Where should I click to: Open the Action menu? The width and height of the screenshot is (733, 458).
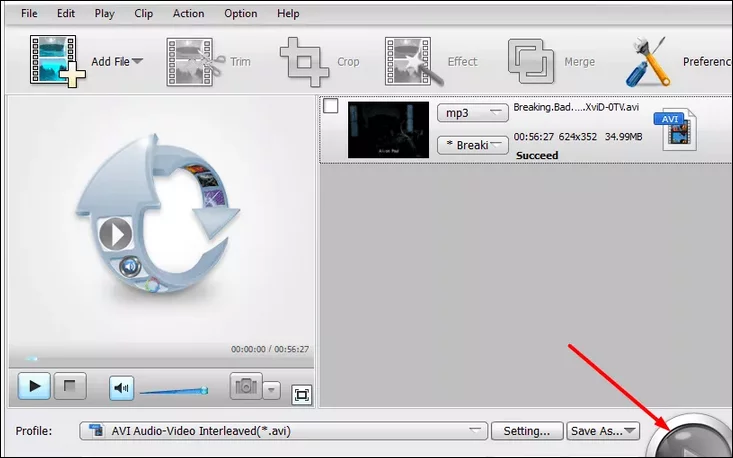(x=188, y=14)
